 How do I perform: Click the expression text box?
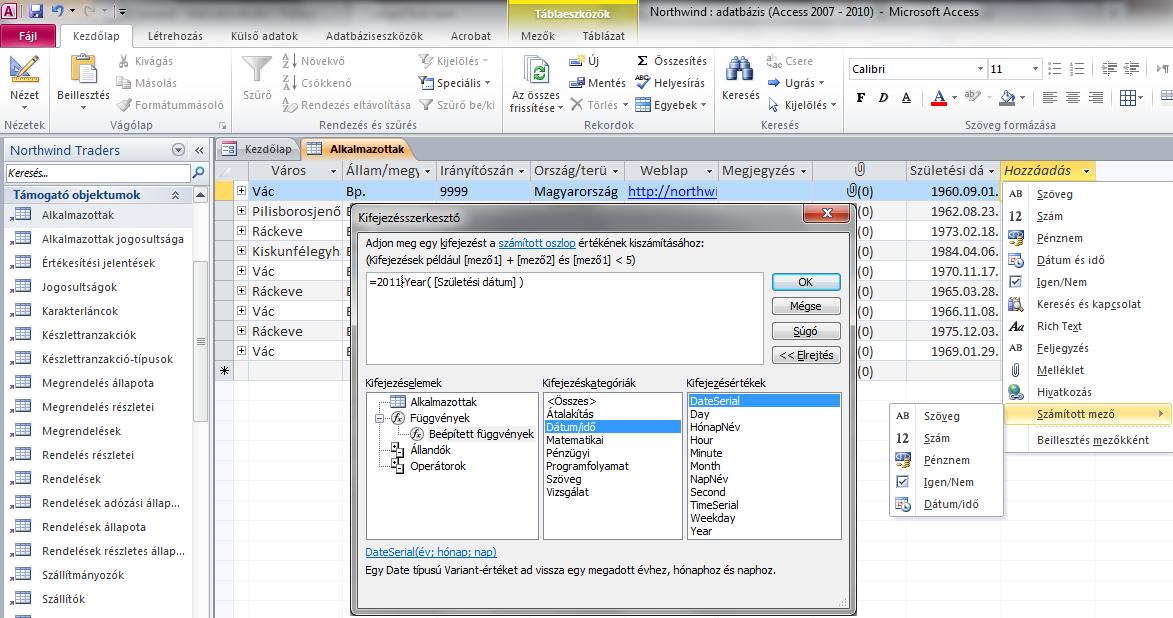pos(564,318)
